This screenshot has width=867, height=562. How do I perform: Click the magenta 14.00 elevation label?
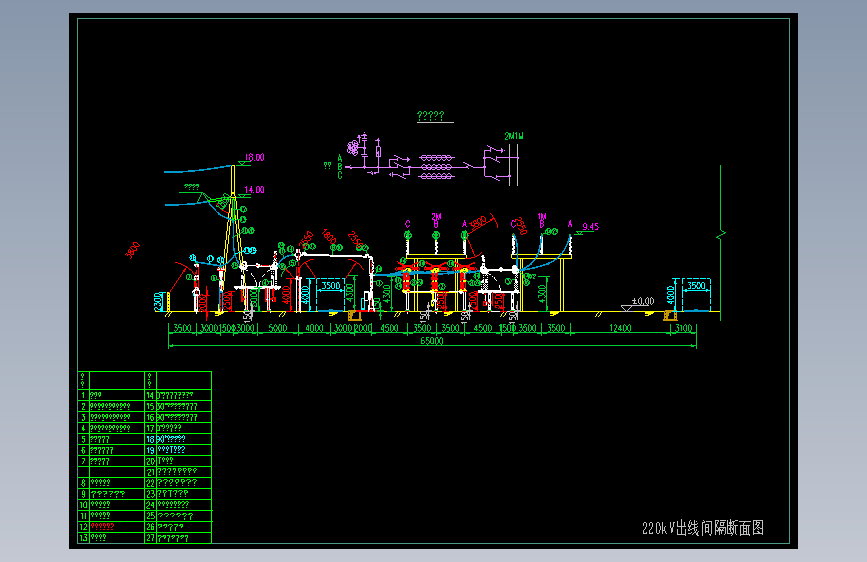coord(255,190)
